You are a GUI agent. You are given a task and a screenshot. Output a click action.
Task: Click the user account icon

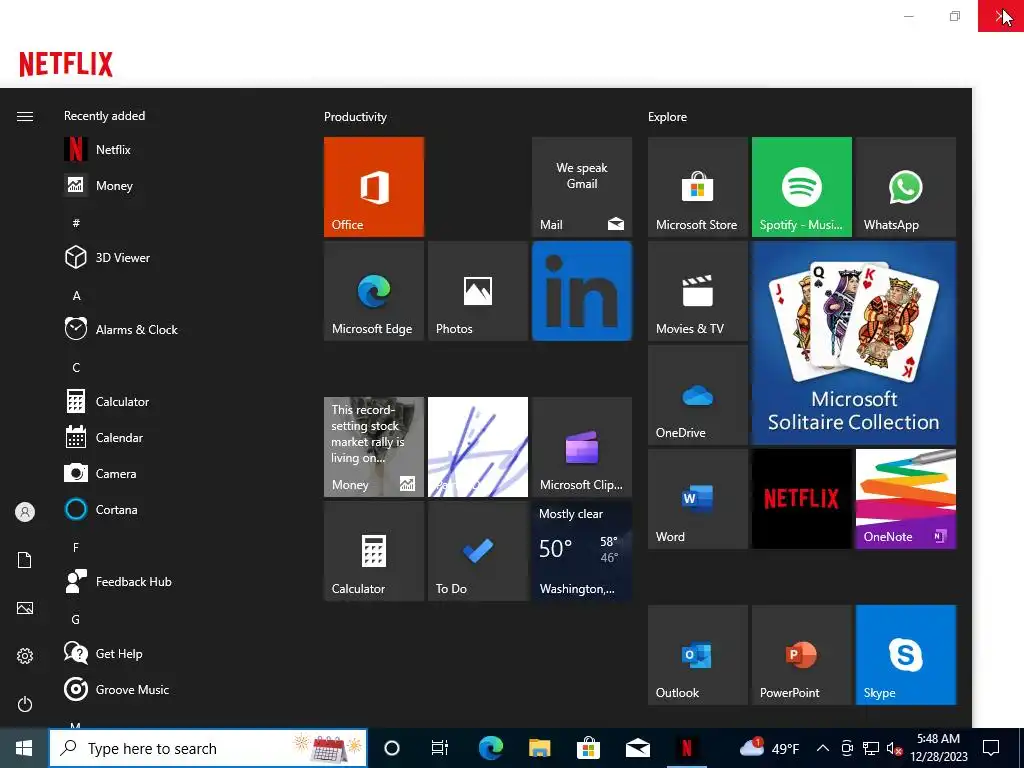pyautogui.click(x=25, y=512)
